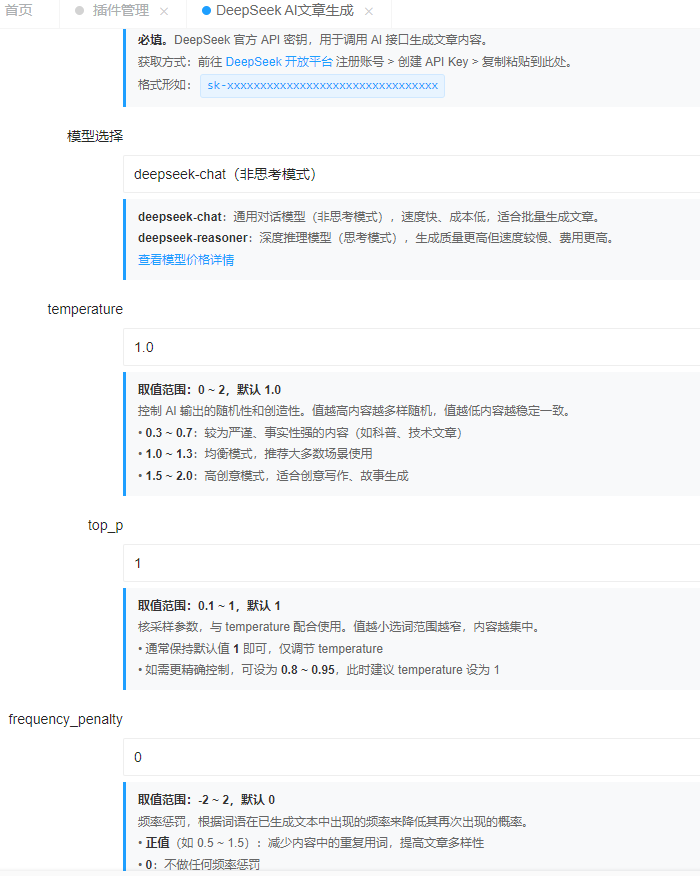
Task: Switch to the 首页 tab
Action: click(x=19, y=11)
